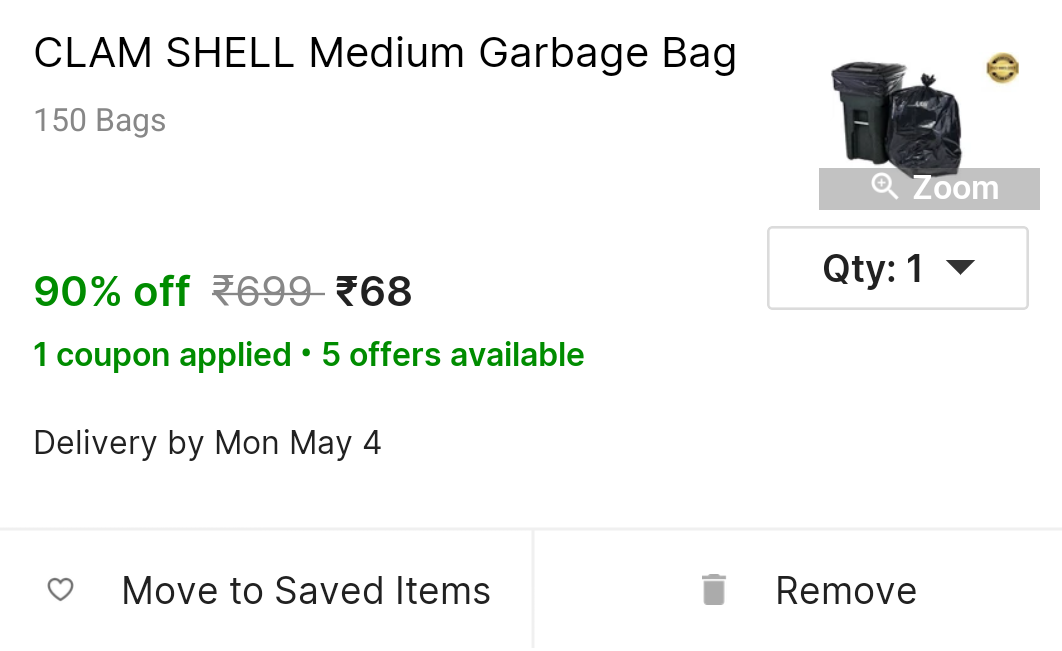Click the Delivery by Mon May 4 text
The width and height of the screenshot is (1062, 651).
point(207,443)
